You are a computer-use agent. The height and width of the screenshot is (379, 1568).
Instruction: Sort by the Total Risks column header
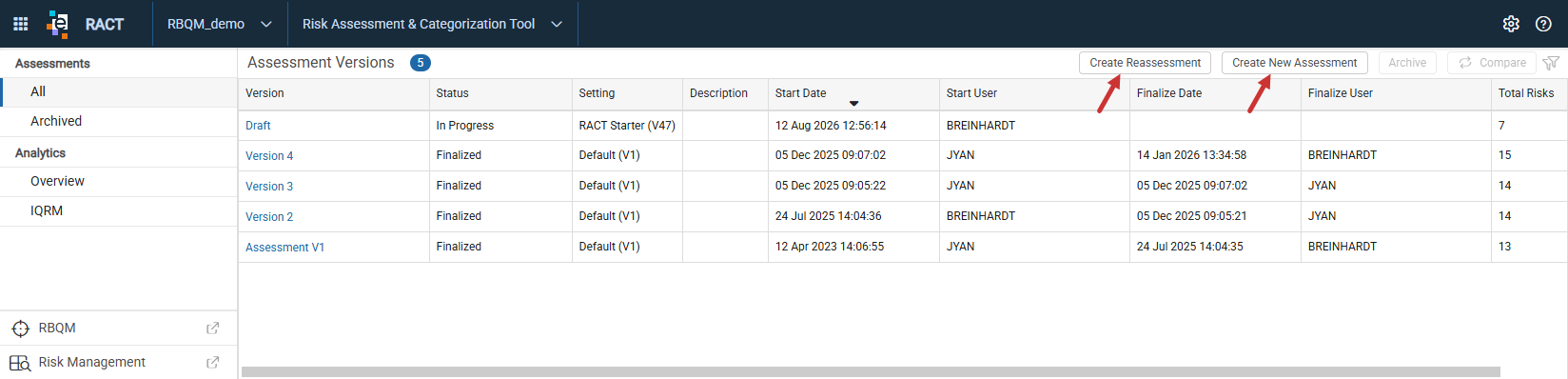1529,93
